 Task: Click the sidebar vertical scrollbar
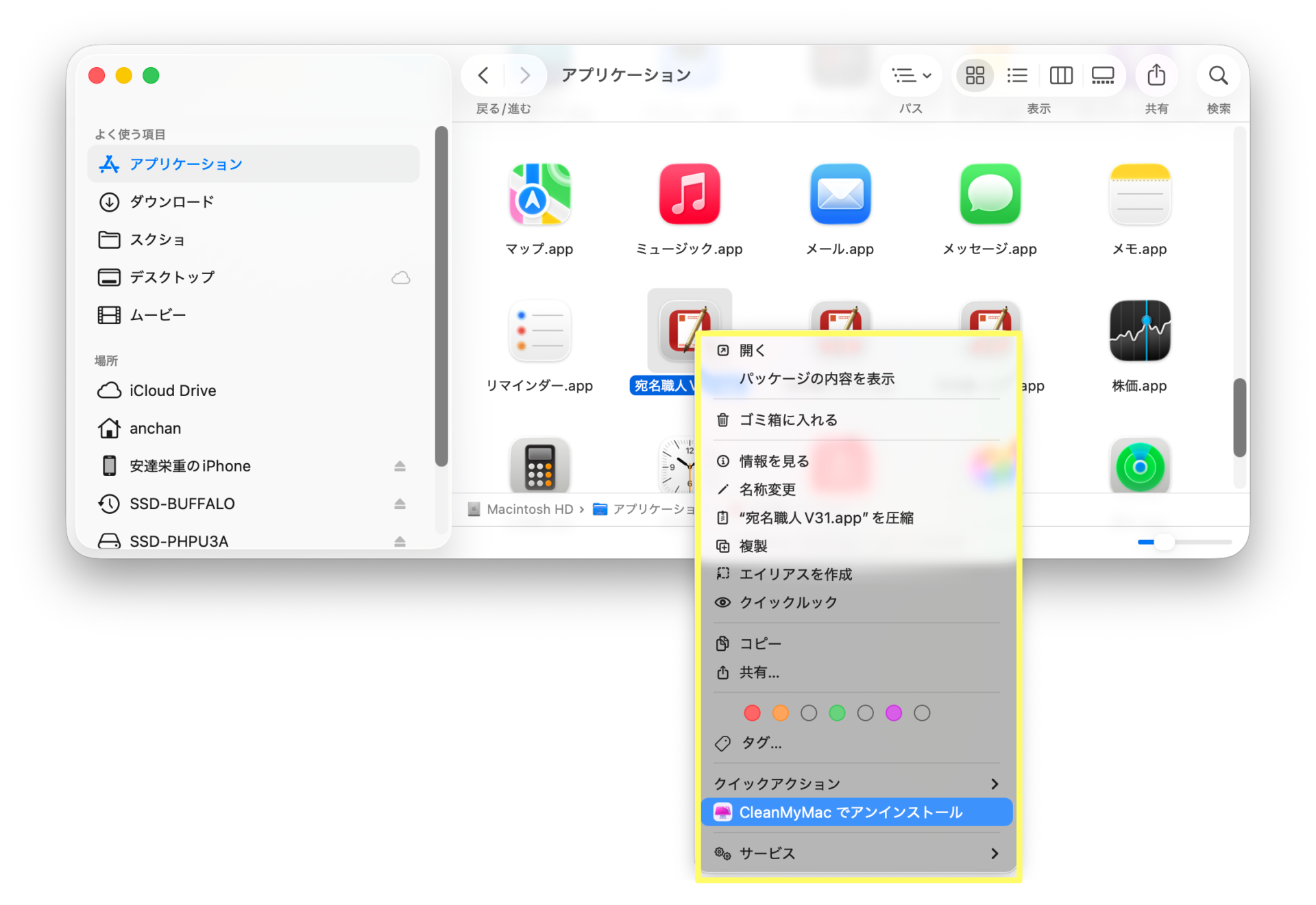[x=441, y=297]
